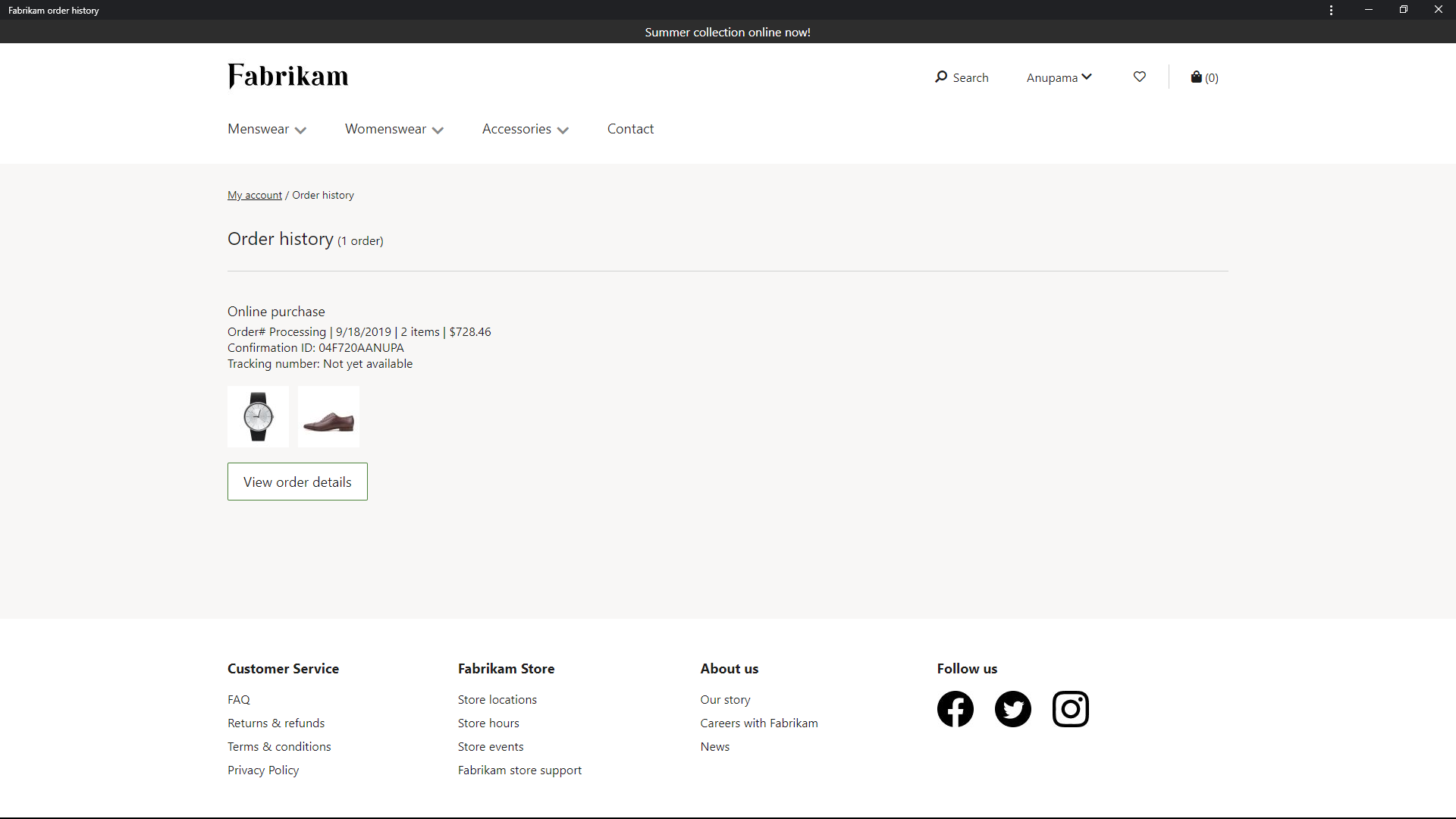Image resolution: width=1456 pixels, height=819 pixels.
Task: Select the FAQ menu item
Action: [239, 699]
